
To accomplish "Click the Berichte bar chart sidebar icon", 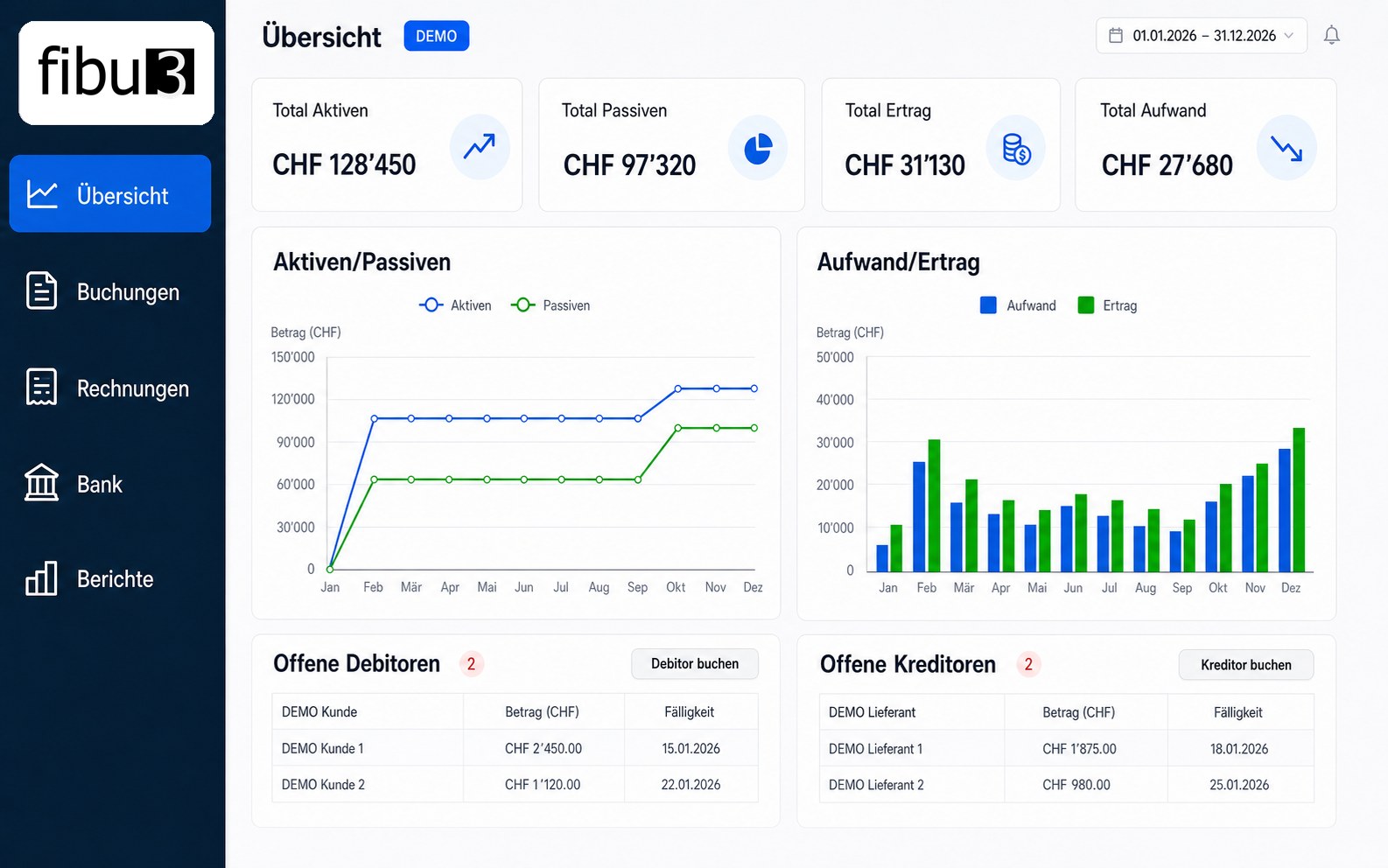I will coord(41,578).
